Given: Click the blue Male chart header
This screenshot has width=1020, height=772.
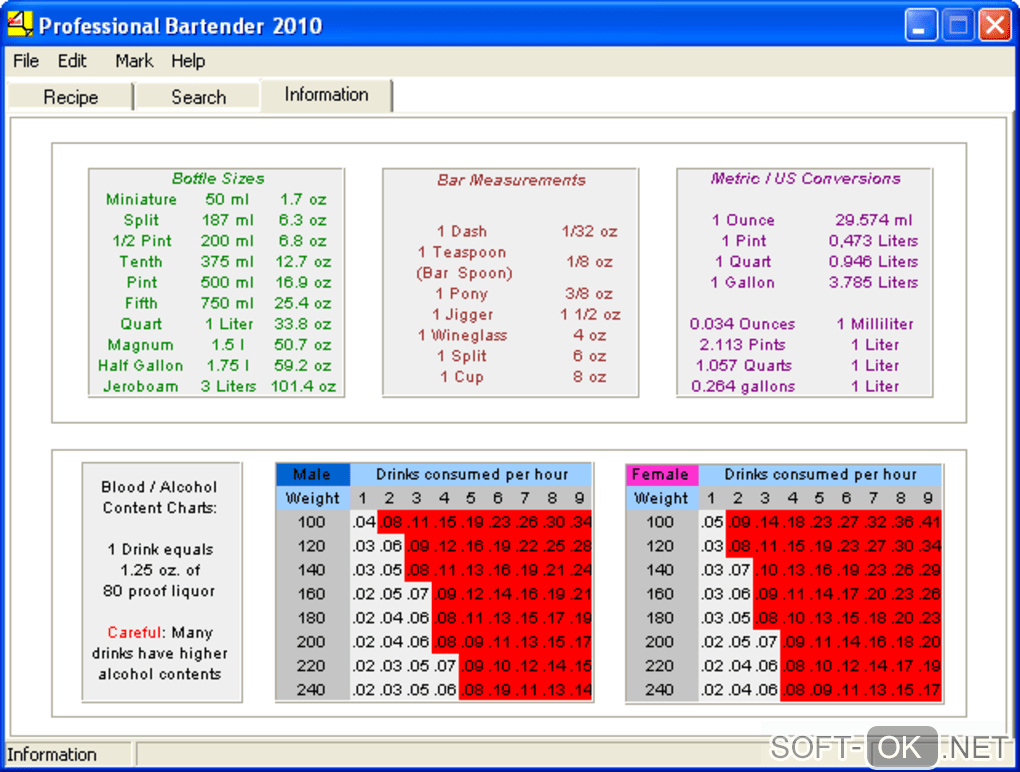Looking at the screenshot, I should coord(312,475).
